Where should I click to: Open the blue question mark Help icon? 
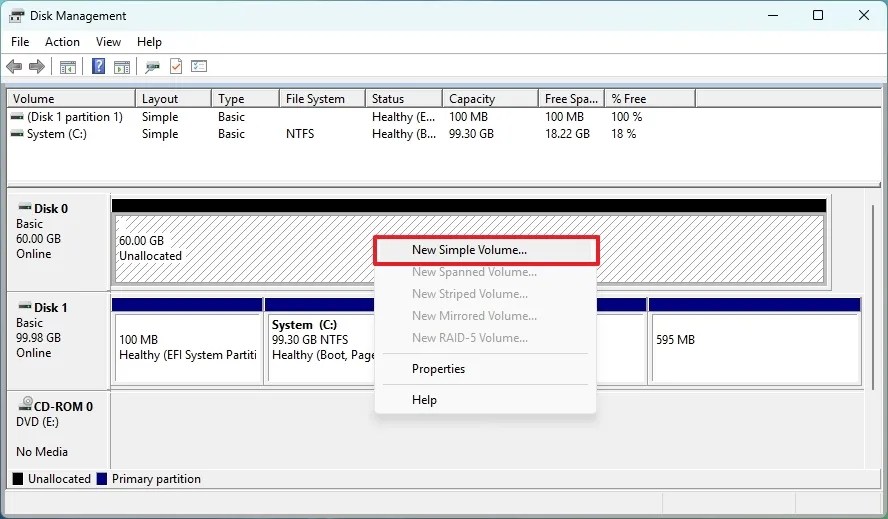[x=99, y=66]
